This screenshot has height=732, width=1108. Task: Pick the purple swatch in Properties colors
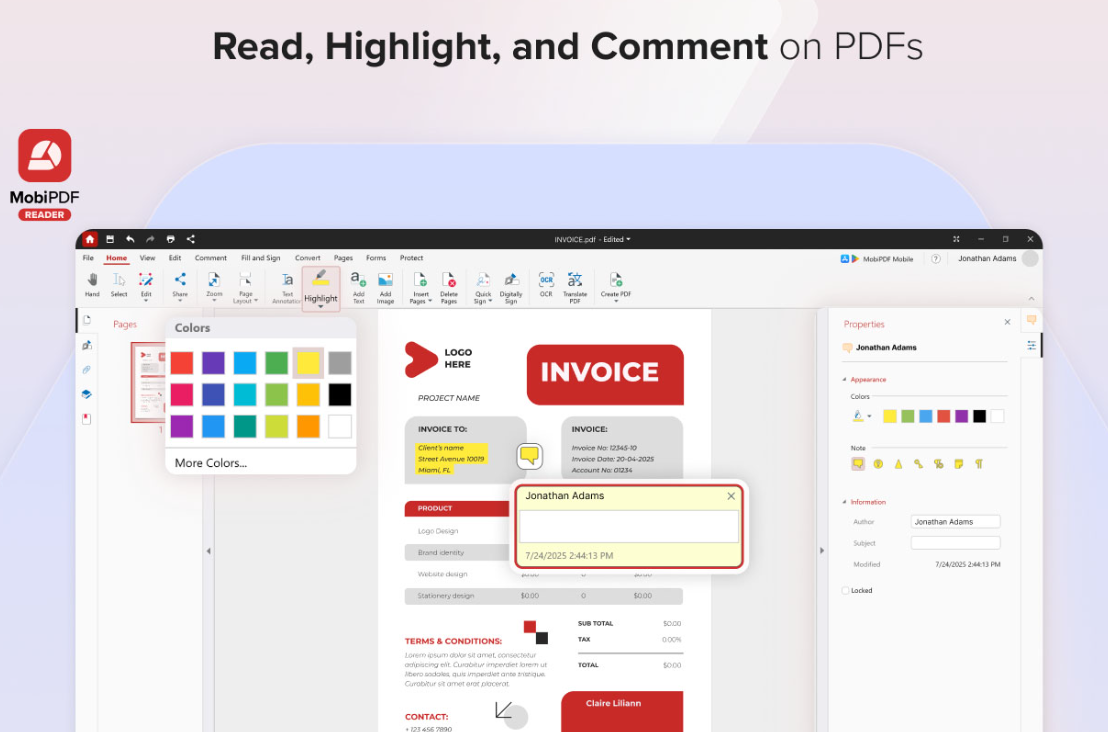pos(961,416)
